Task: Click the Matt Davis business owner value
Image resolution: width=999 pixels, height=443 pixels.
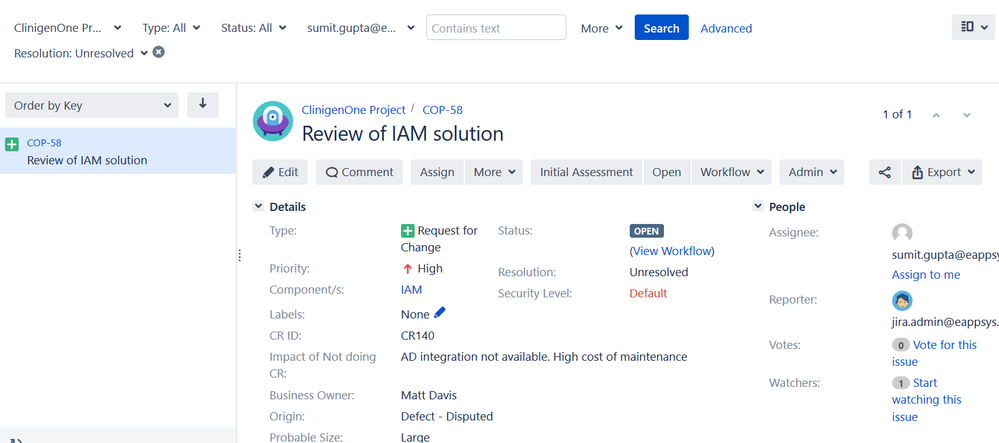Action: pyautogui.click(x=429, y=395)
